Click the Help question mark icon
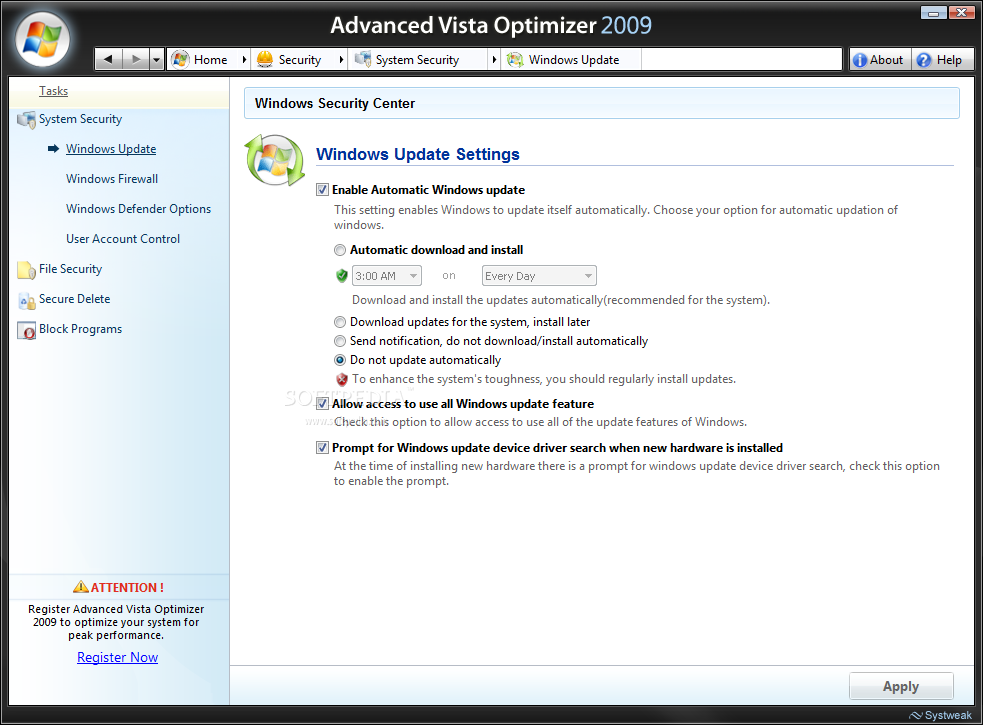The width and height of the screenshot is (983, 725). pos(923,60)
